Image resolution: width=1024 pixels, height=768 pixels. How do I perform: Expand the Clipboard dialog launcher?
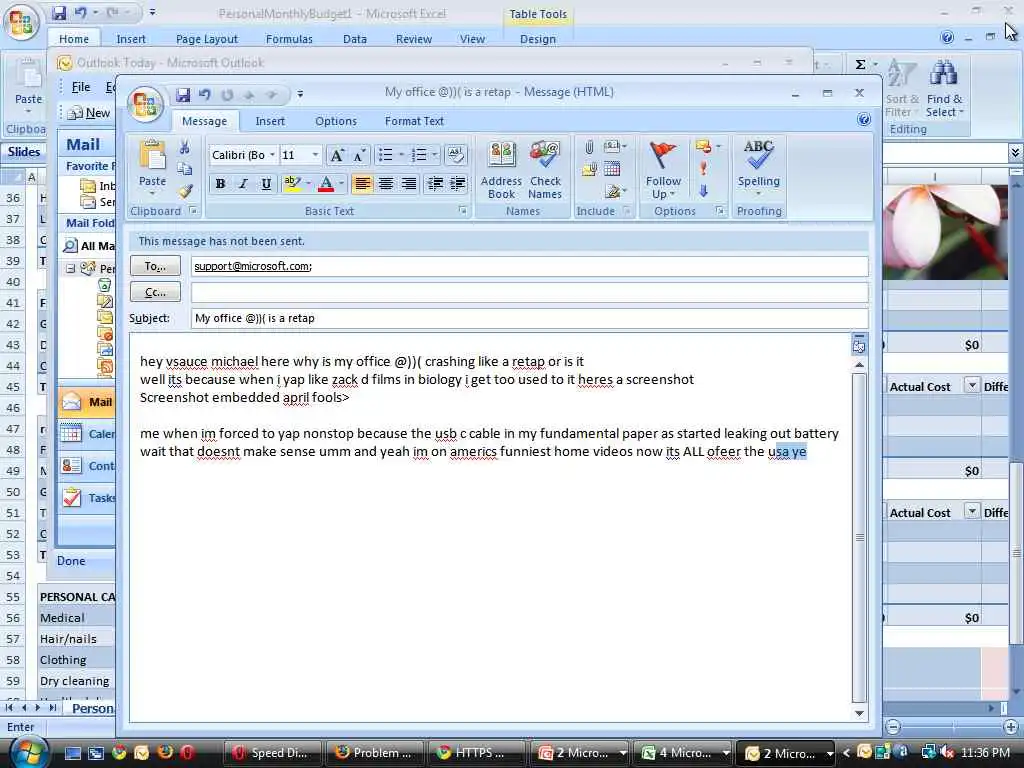pos(193,210)
